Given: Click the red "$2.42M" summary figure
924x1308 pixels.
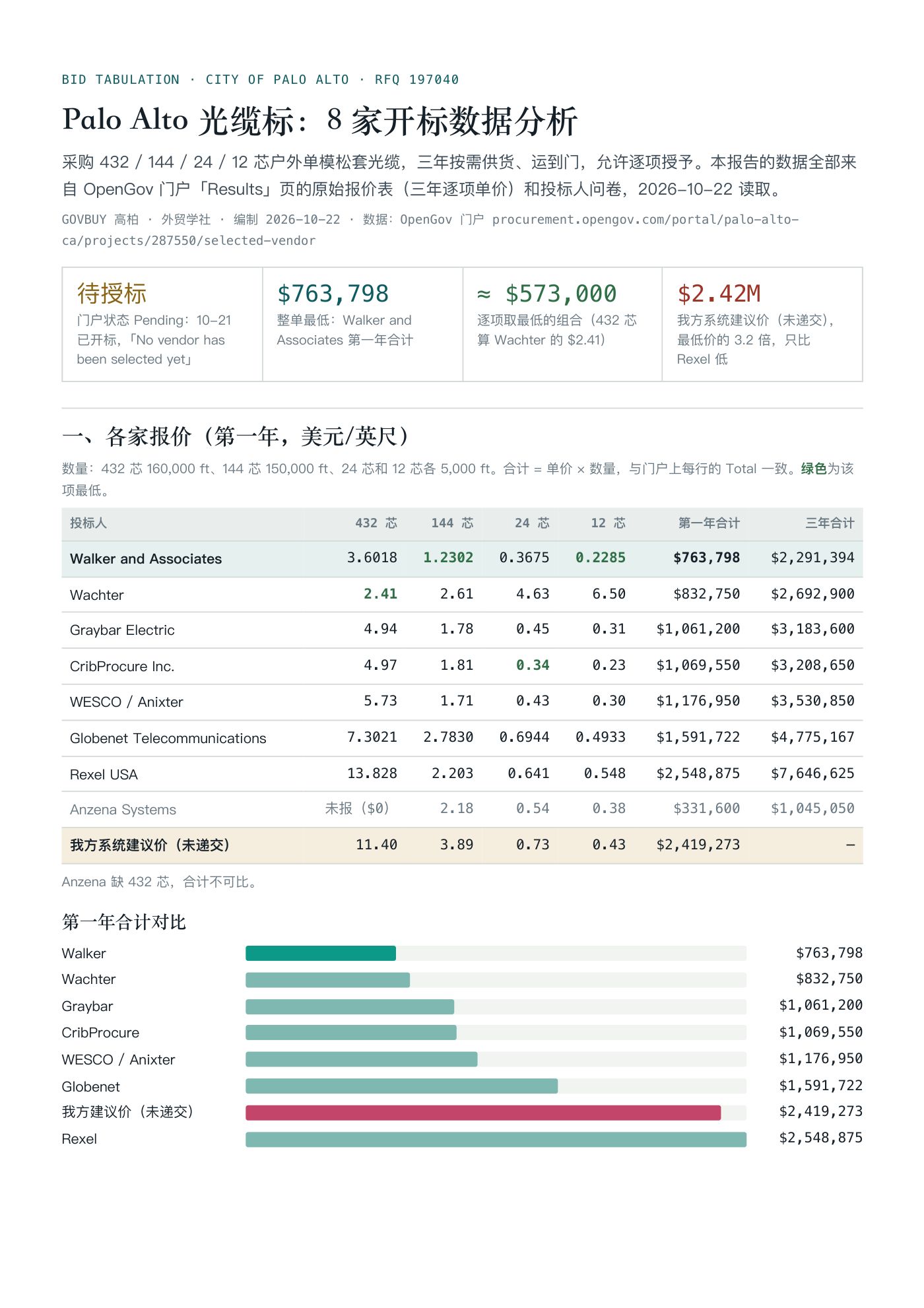Looking at the screenshot, I should pyautogui.click(x=719, y=294).
